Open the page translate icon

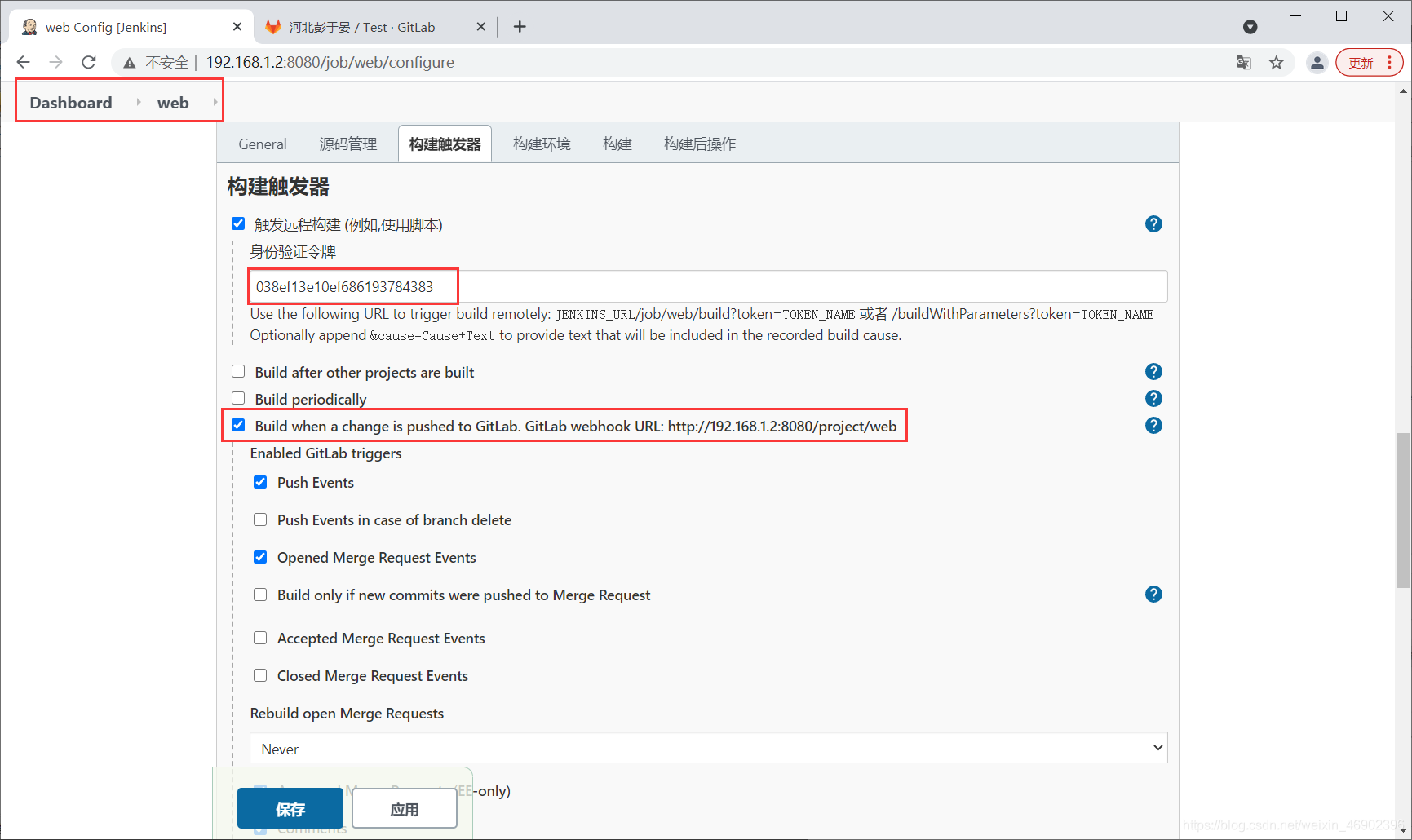(1243, 62)
